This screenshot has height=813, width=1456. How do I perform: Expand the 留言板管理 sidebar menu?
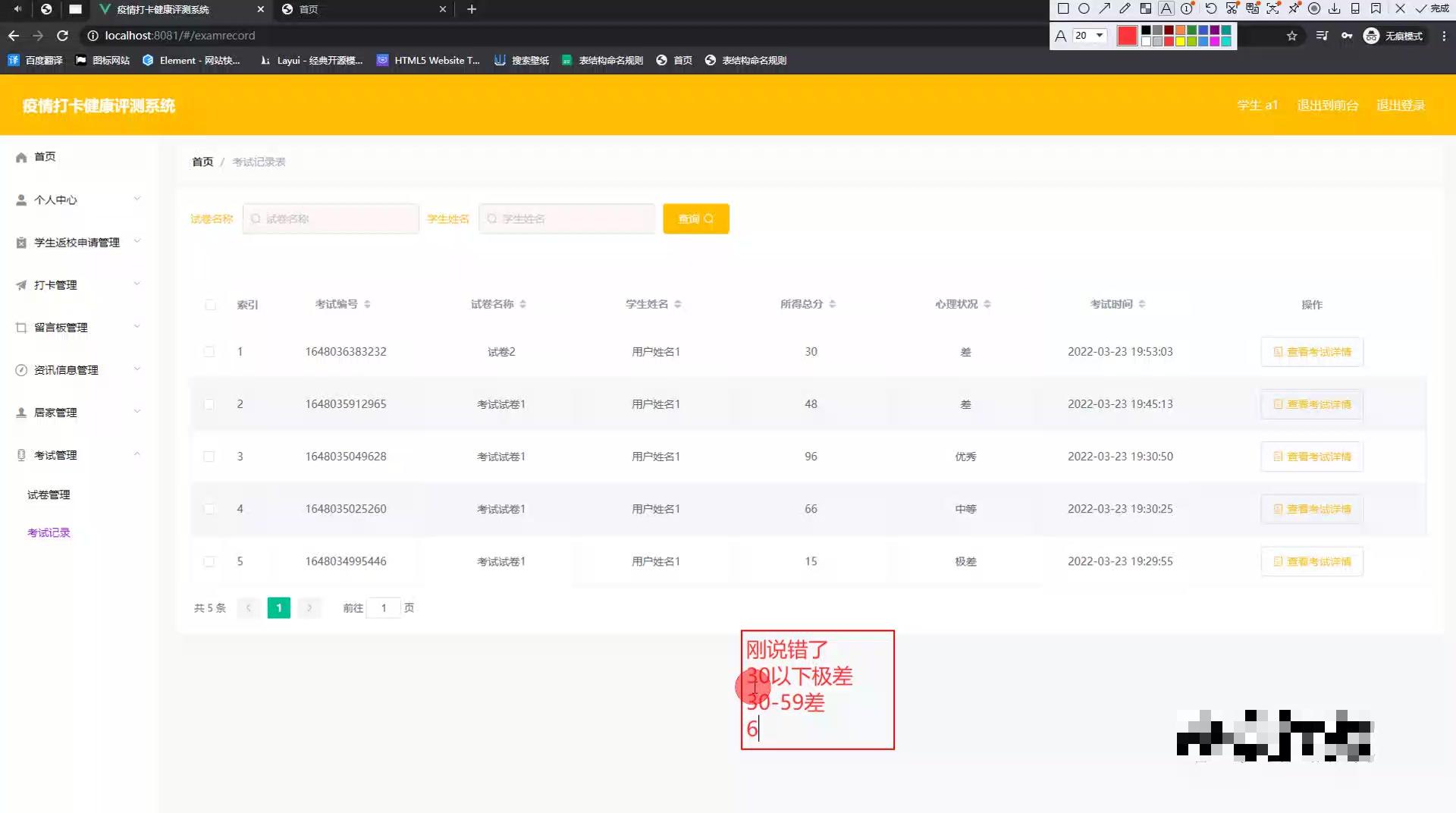pos(79,327)
